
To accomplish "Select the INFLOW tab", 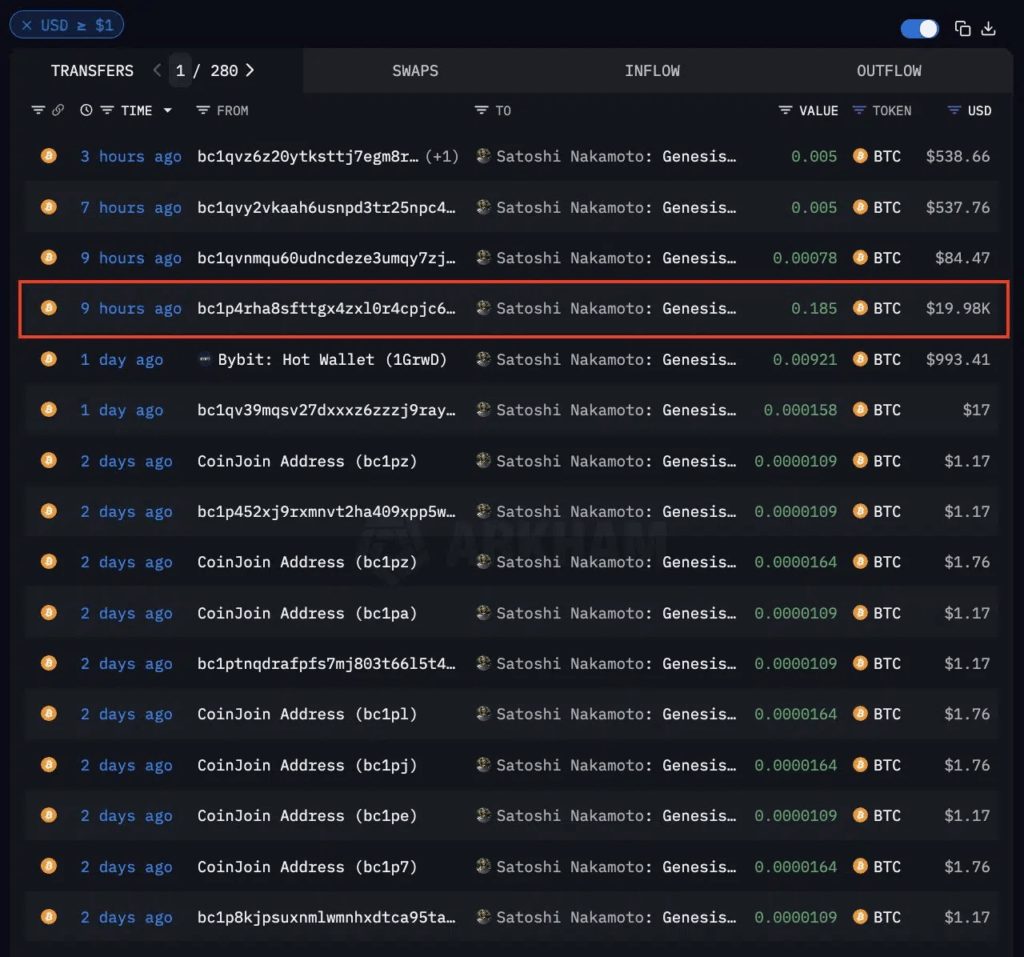I will point(652,71).
